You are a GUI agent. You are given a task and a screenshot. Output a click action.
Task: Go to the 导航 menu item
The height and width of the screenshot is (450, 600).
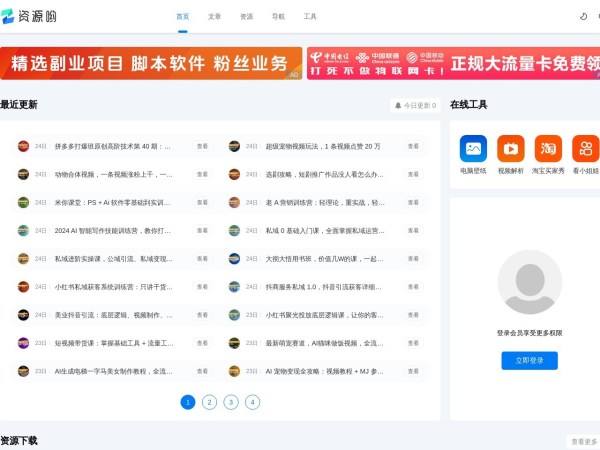tap(278, 17)
